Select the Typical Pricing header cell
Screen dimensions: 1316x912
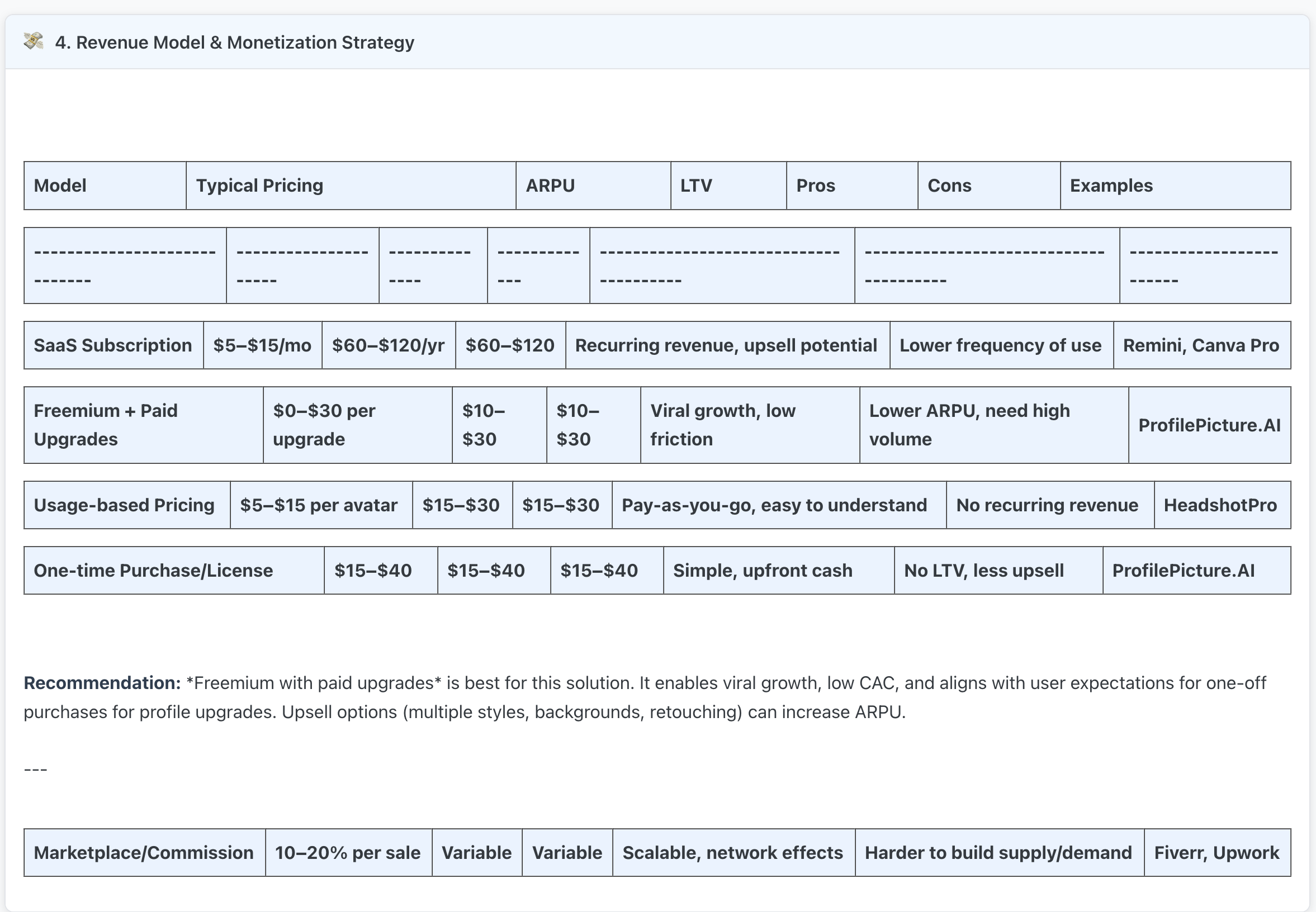[x=351, y=186]
